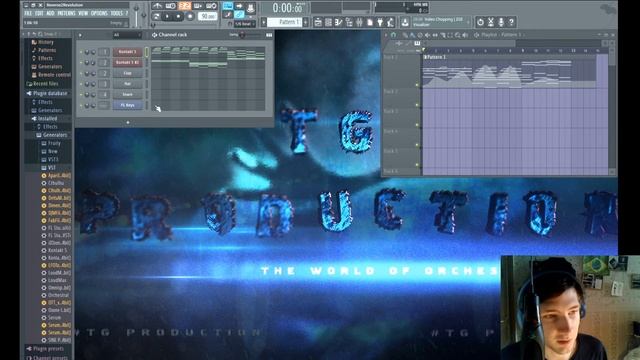The image size is (640, 360).
Task: Expand Patterns folder in browser
Action: coord(47,50)
